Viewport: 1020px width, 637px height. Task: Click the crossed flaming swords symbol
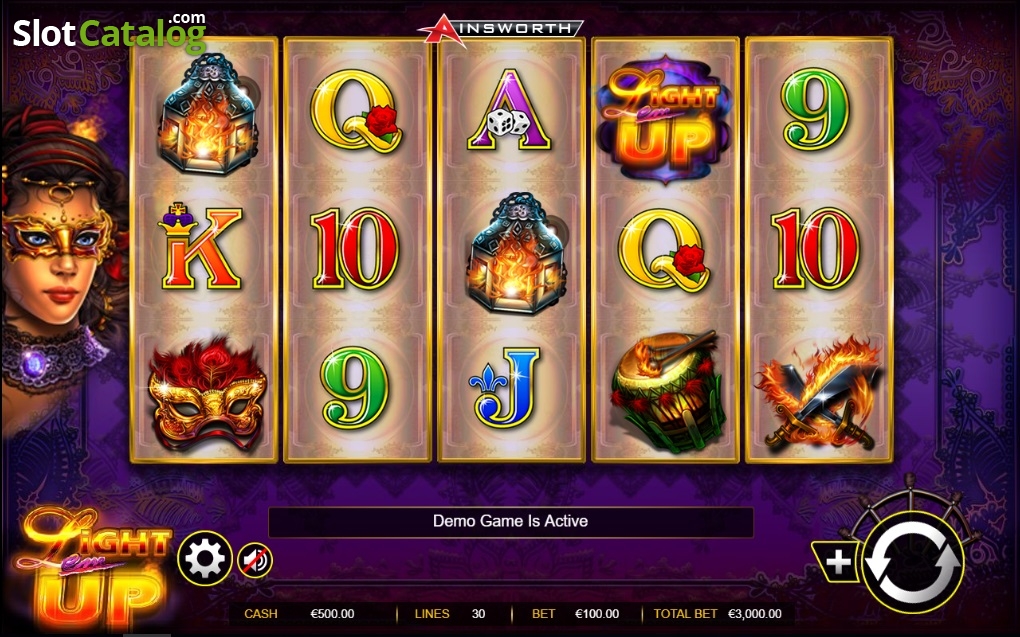pos(818,394)
